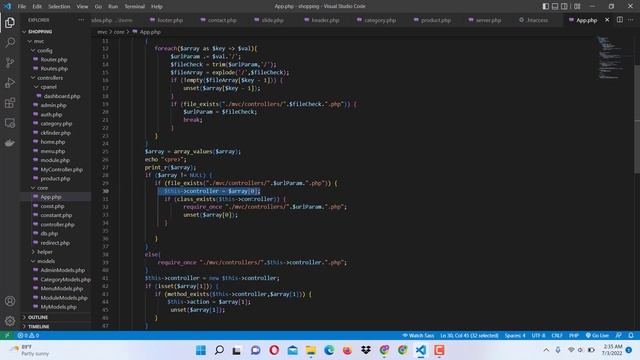Open the Search view in activity bar
The height and width of the screenshot is (360, 640).
pyautogui.click(x=10, y=42)
